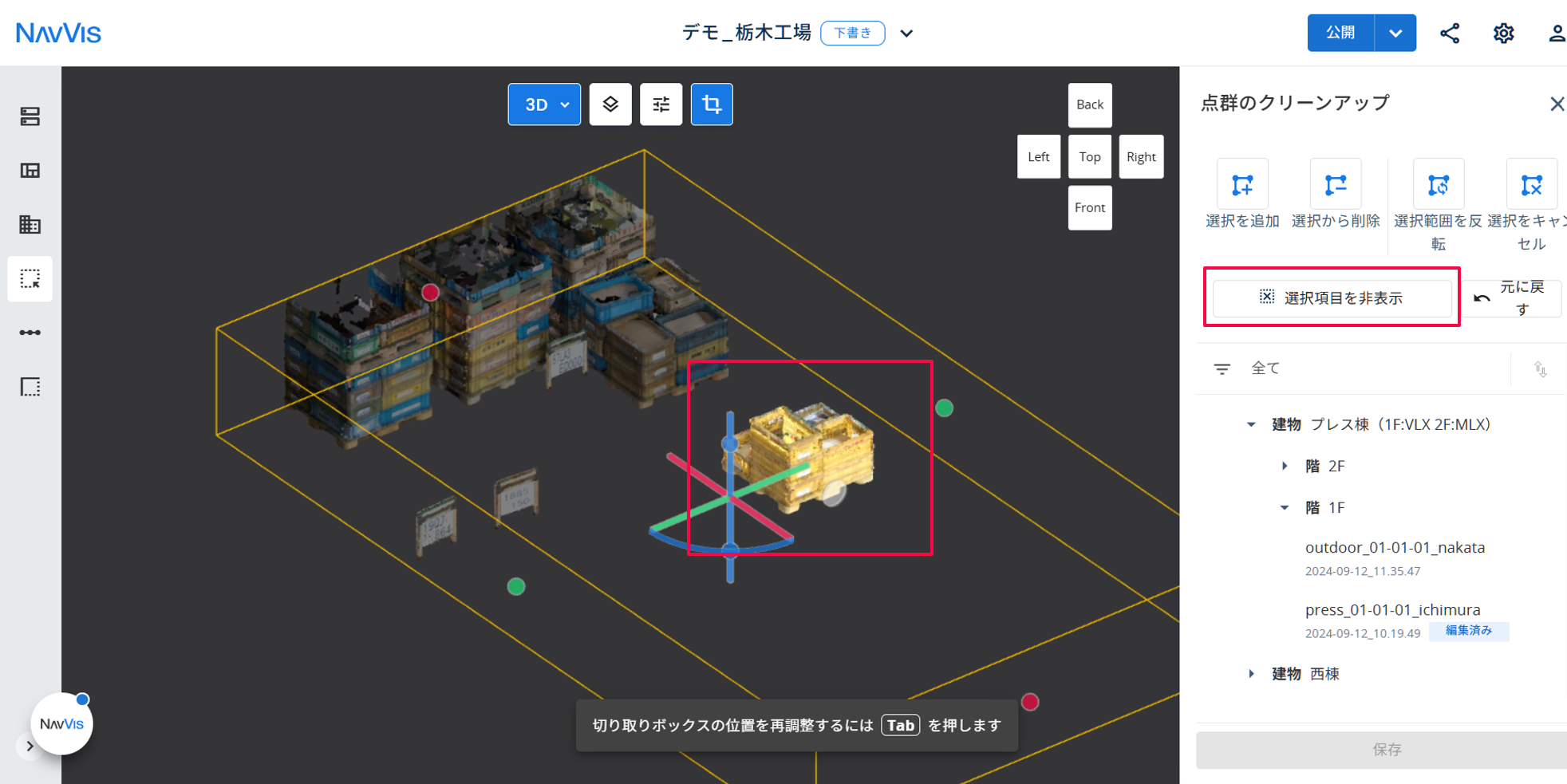The width and height of the screenshot is (1567, 784).
Task: Select the press_01-01-01_ichimura dataset
Action: [1392, 610]
